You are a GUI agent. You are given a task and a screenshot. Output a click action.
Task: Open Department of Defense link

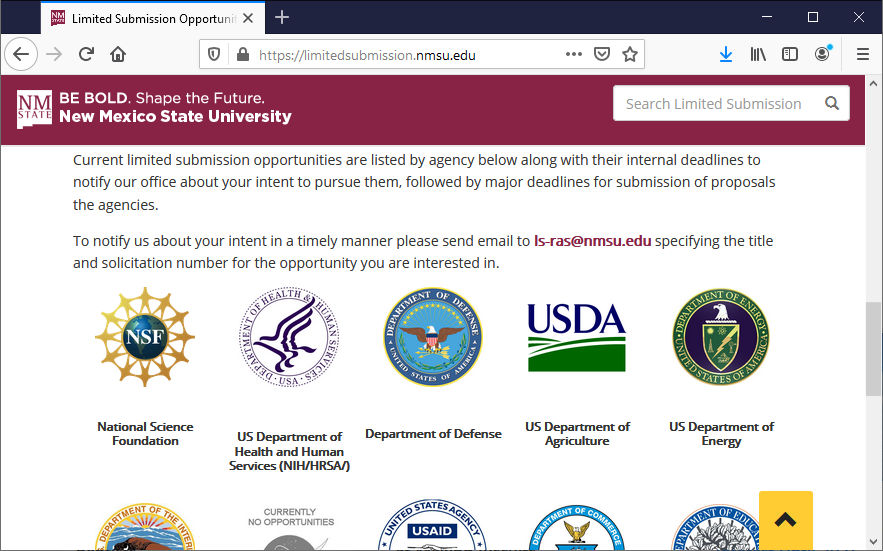tap(433, 434)
